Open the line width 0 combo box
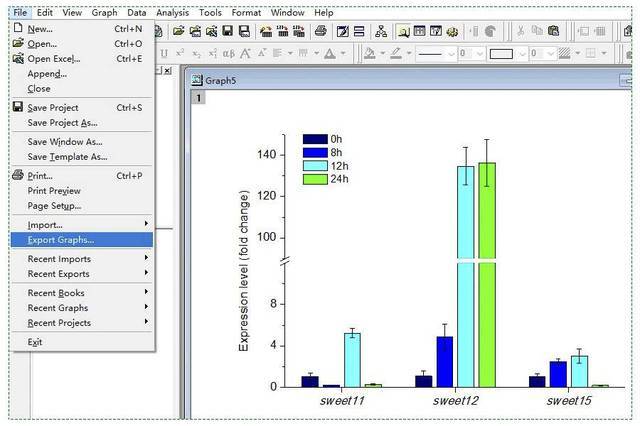The width and height of the screenshot is (640, 426). tap(471, 53)
